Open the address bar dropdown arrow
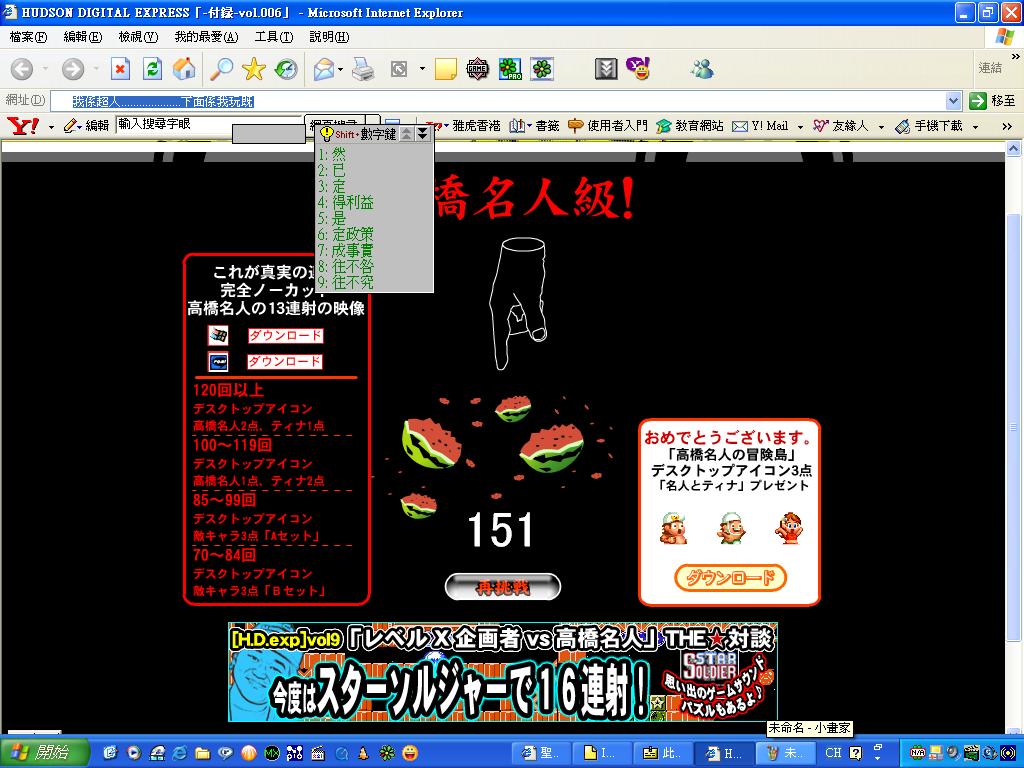 (953, 101)
